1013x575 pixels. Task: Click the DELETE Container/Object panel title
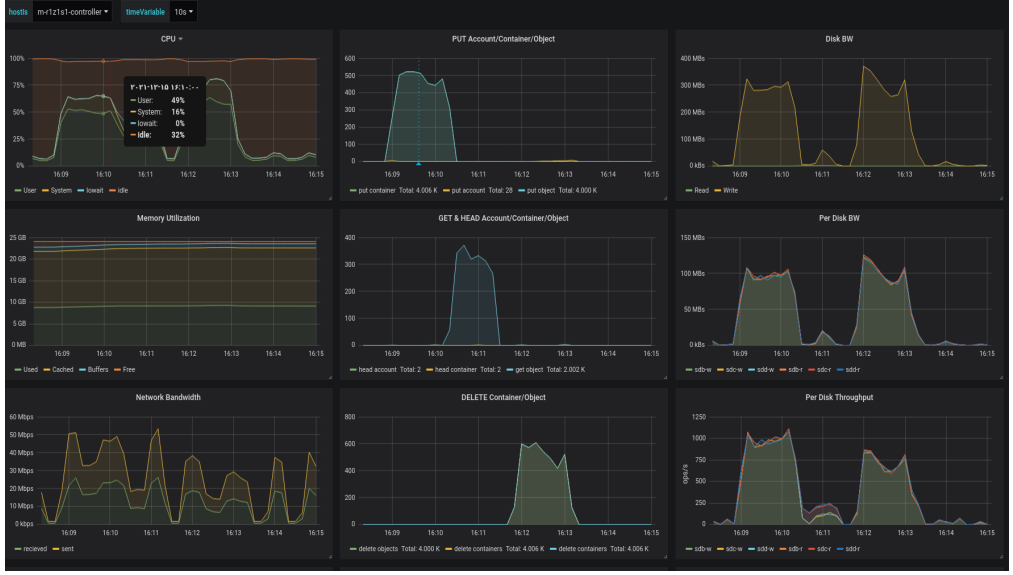(503, 397)
